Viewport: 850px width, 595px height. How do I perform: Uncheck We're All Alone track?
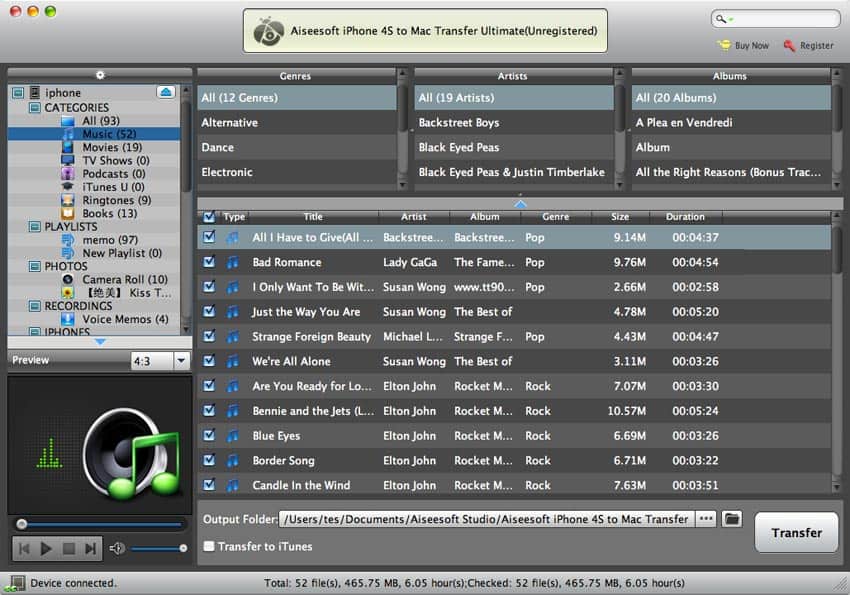209,360
